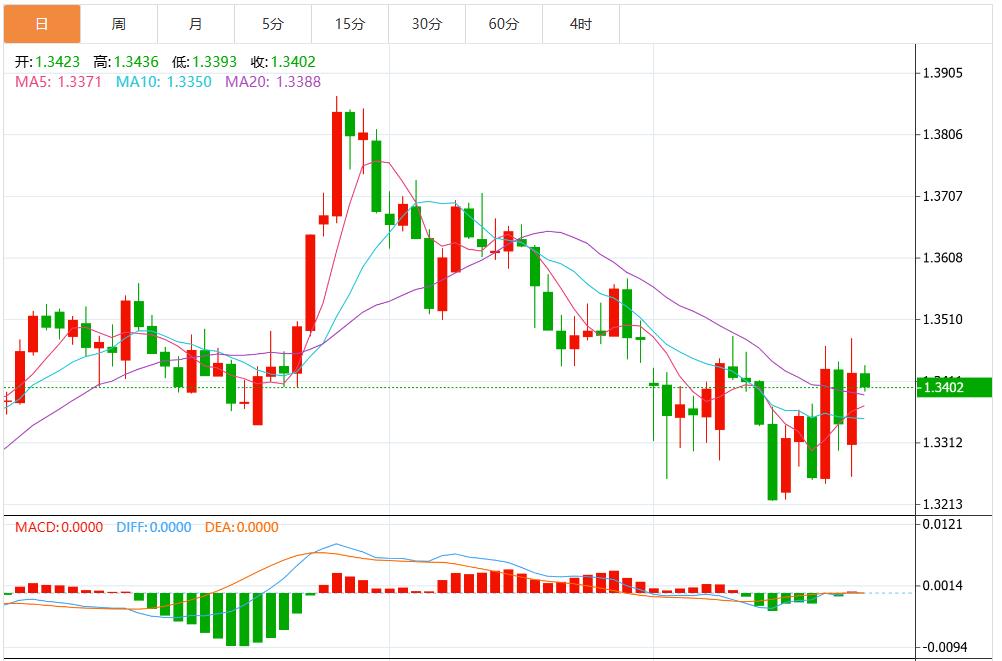Select the 15分 interval tab
The width and height of the screenshot is (1002, 661).
point(350,24)
